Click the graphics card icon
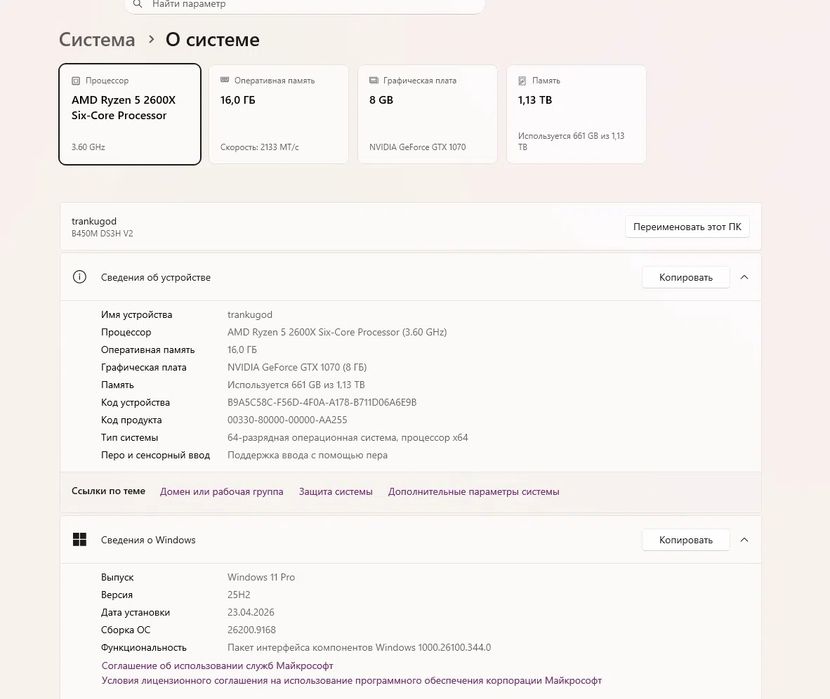Viewport: 830px width, 699px height. 374,80
